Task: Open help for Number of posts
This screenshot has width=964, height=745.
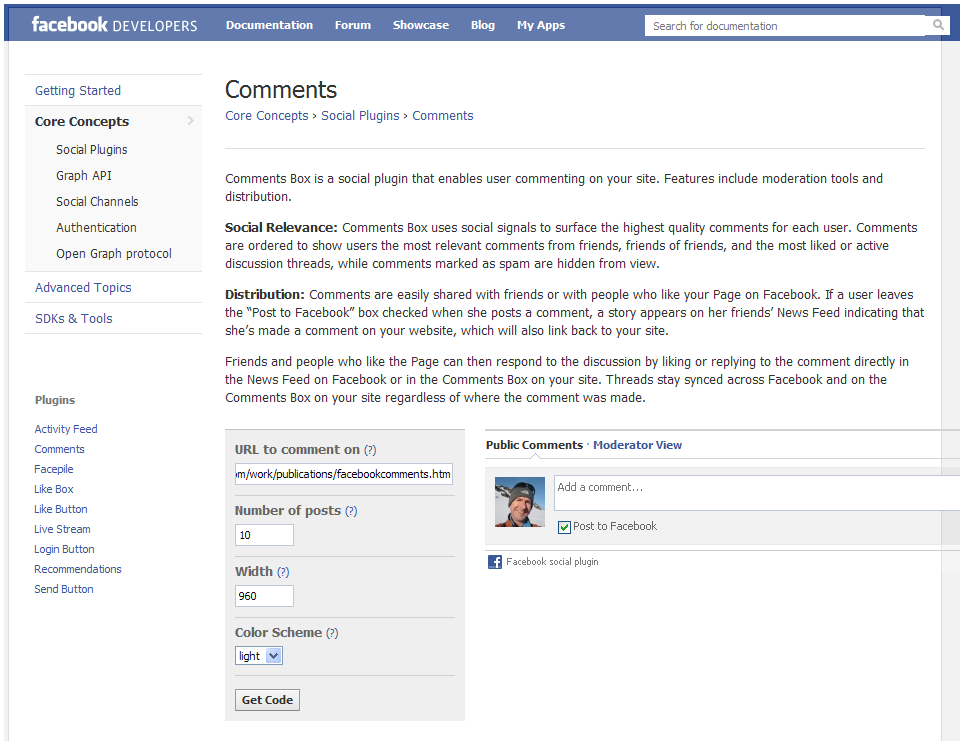Action: pos(351,511)
